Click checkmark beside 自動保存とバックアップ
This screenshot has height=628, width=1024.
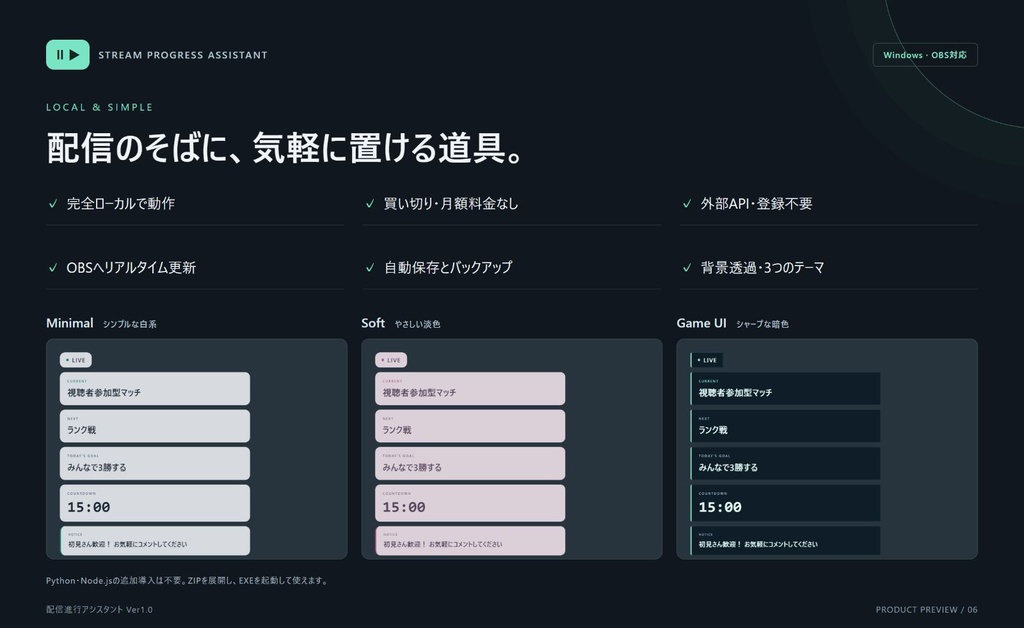[370, 268]
